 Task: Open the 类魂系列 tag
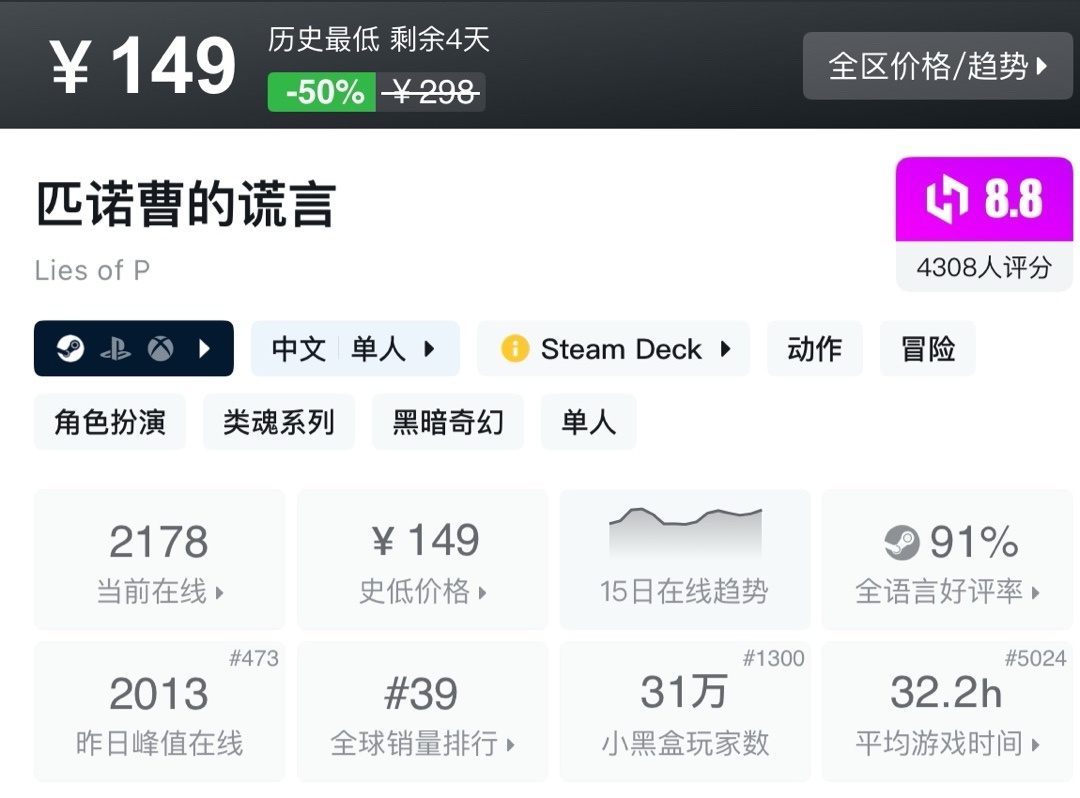(x=279, y=422)
